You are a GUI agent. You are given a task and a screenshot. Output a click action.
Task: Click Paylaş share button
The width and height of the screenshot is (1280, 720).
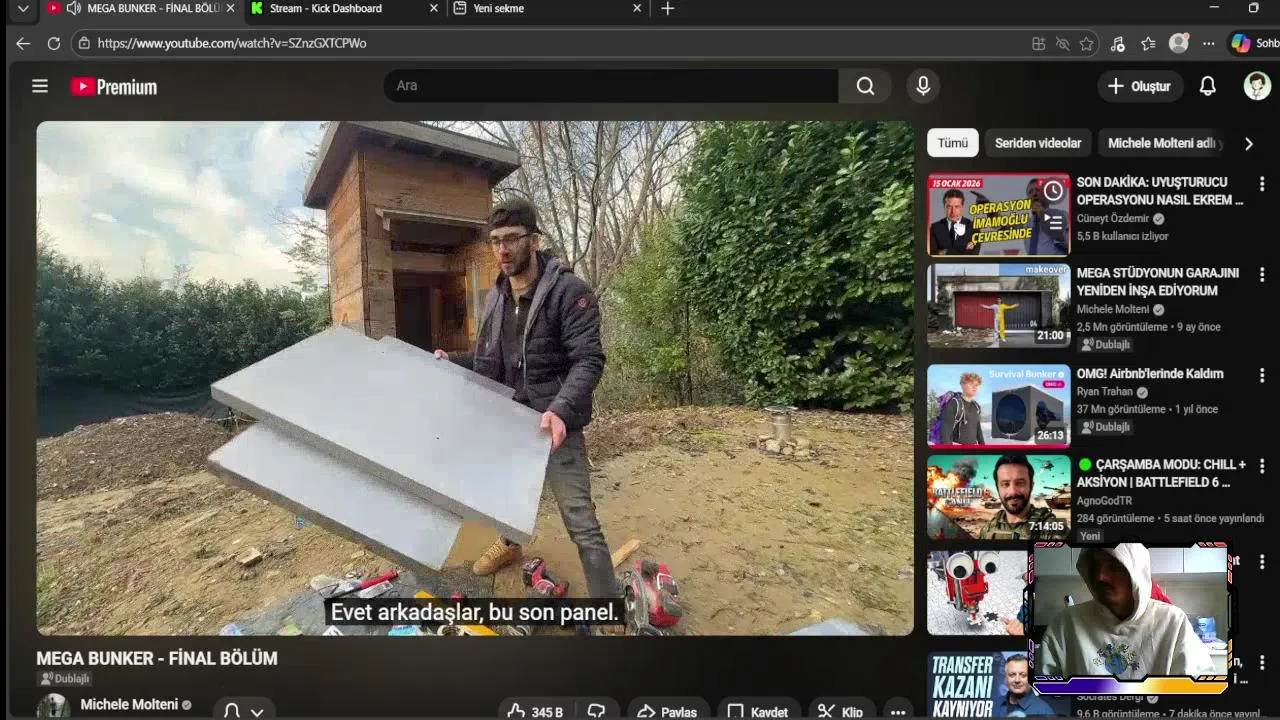pos(667,711)
